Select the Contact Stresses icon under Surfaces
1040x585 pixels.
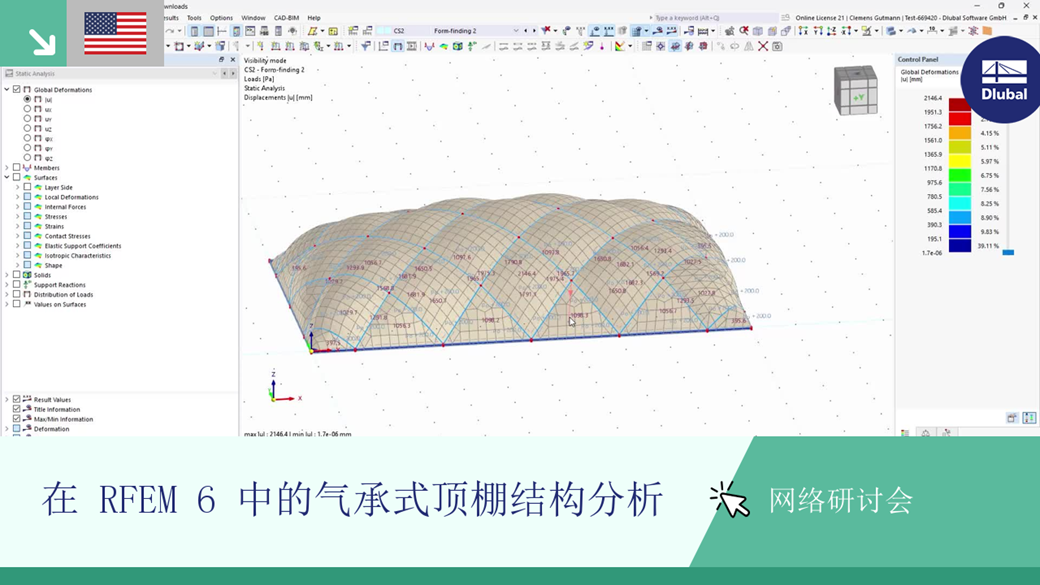pyautogui.click(x=37, y=235)
